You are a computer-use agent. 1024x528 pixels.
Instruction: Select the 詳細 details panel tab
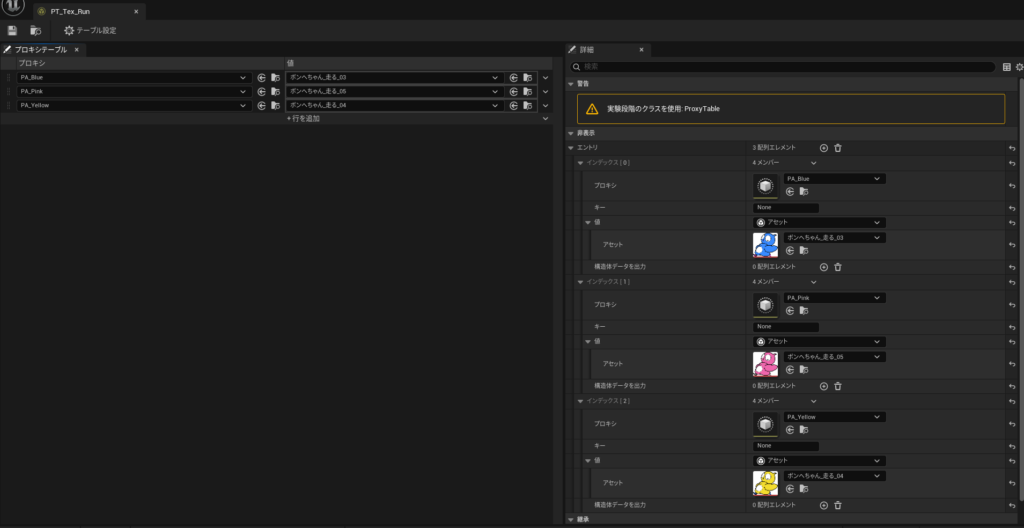tap(586, 49)
